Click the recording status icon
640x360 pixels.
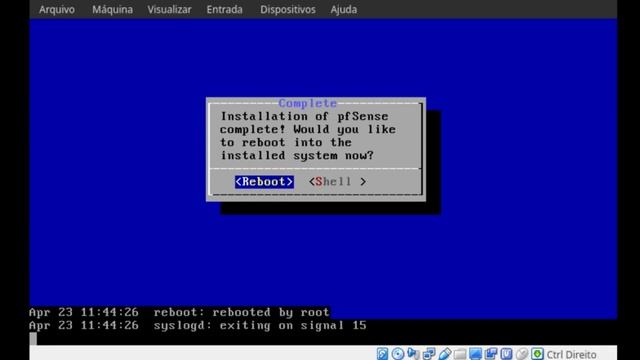tap(491, 354)
